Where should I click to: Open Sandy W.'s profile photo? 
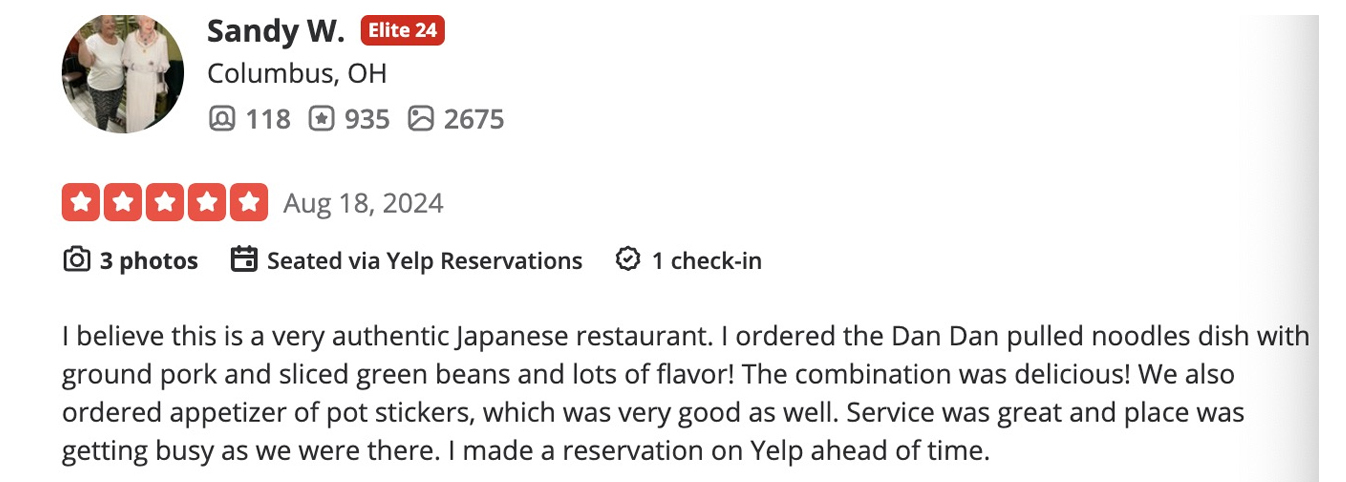click(123, 75)
